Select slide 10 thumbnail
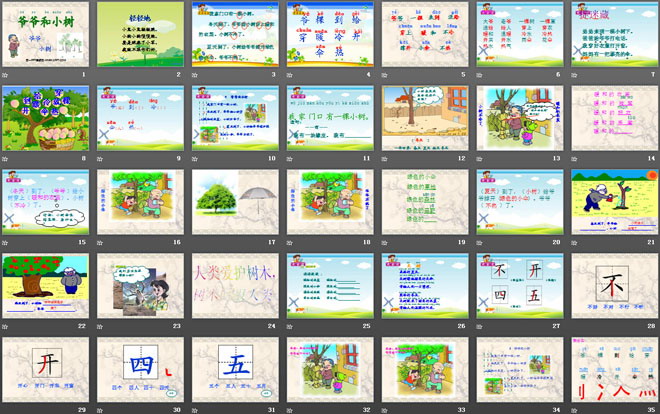 tap(235, 118)
